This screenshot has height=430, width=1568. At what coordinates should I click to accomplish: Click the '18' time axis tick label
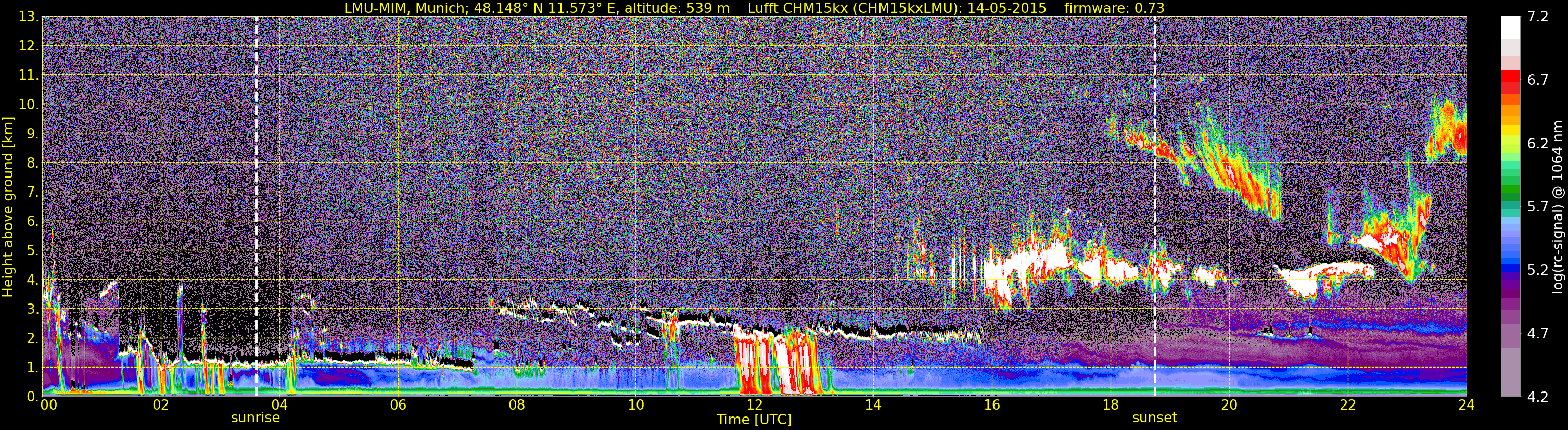(x=1110, y=405)
